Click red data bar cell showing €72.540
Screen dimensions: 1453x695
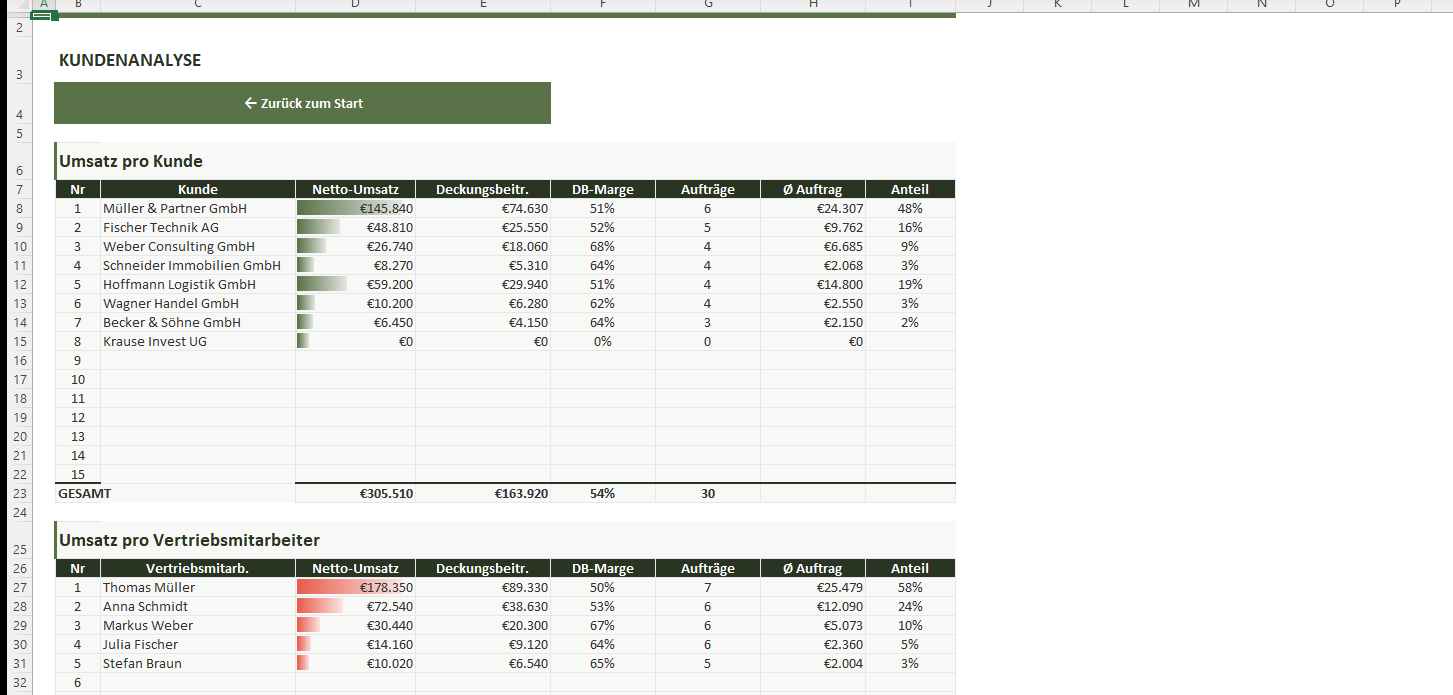point(355,607)
